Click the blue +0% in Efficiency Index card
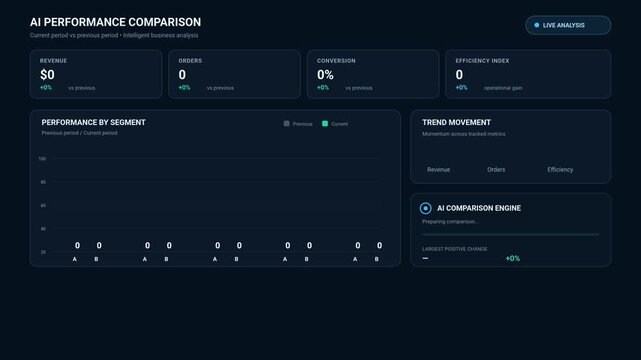Screen dimensions: 641x360 click(462, 88)
